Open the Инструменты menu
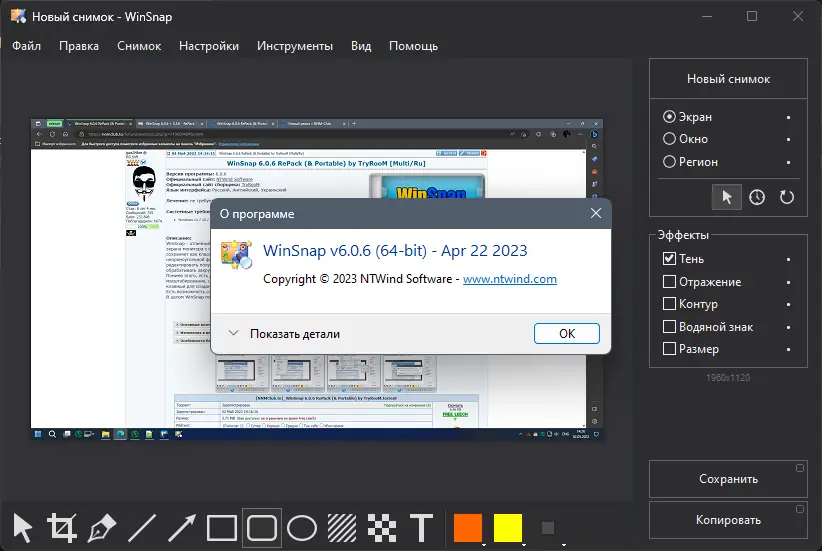The image size is (822, 551). point(295,46)
